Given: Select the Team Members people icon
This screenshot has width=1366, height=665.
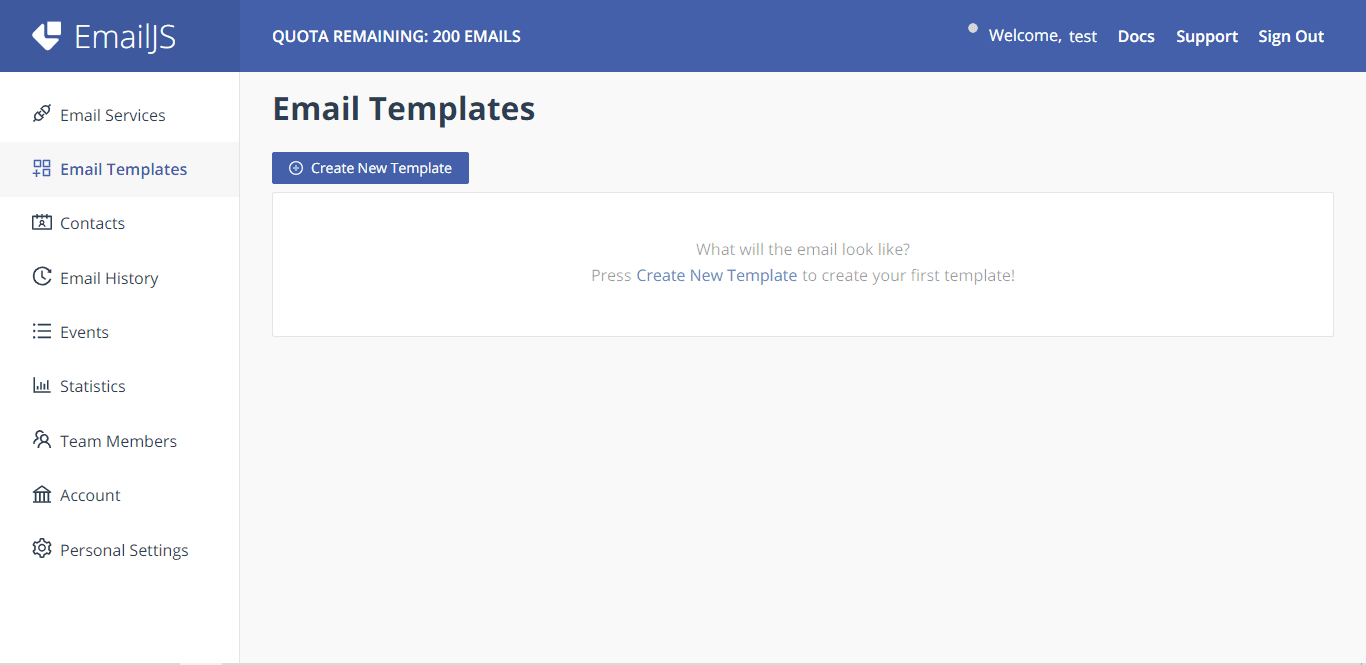Looking at the screenshot, I should [41, 440].
